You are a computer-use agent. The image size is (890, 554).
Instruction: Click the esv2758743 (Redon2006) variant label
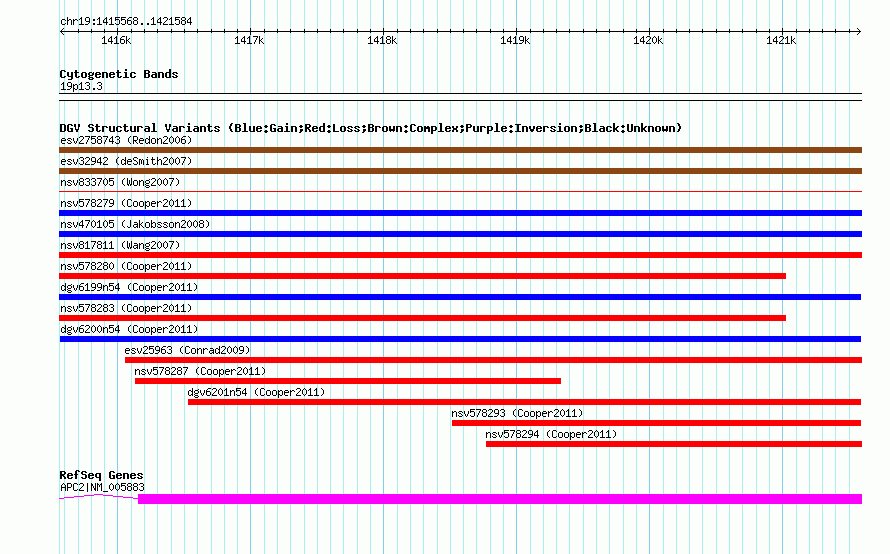(126, 140)
